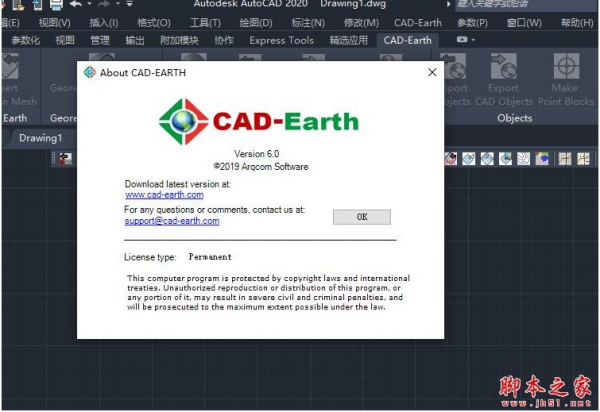
Task: Open the 参数(P) menu
Action: (472, 23)
